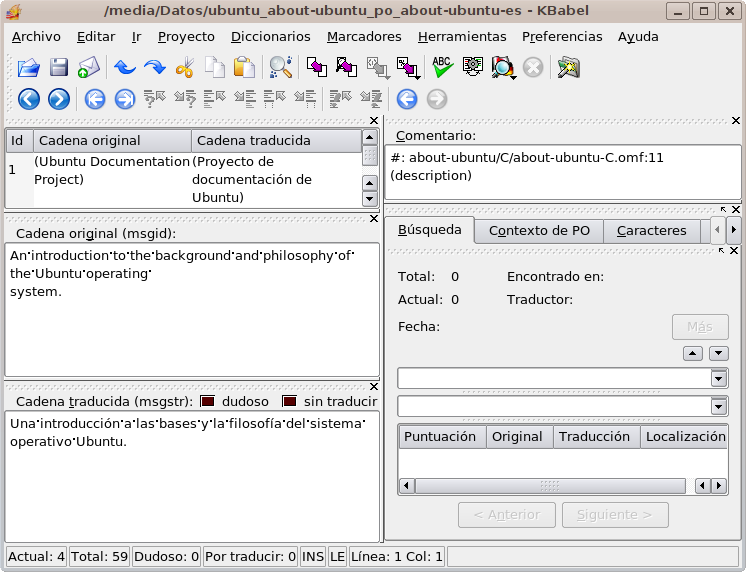Click the next fuzzy or untranslated icon
746x572 pixels.
point(185,99)
